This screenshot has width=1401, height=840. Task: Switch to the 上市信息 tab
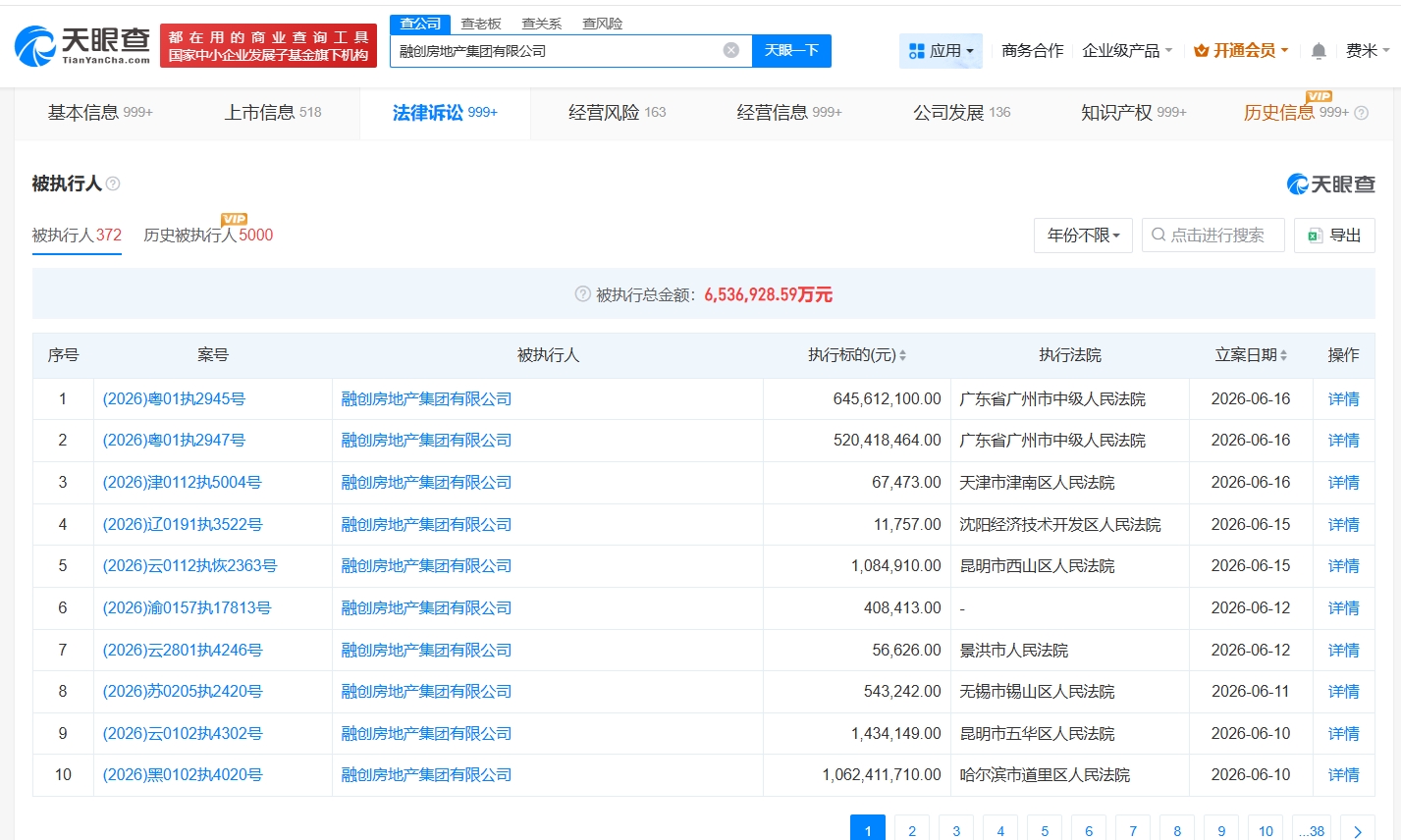[x=273, y=113]
